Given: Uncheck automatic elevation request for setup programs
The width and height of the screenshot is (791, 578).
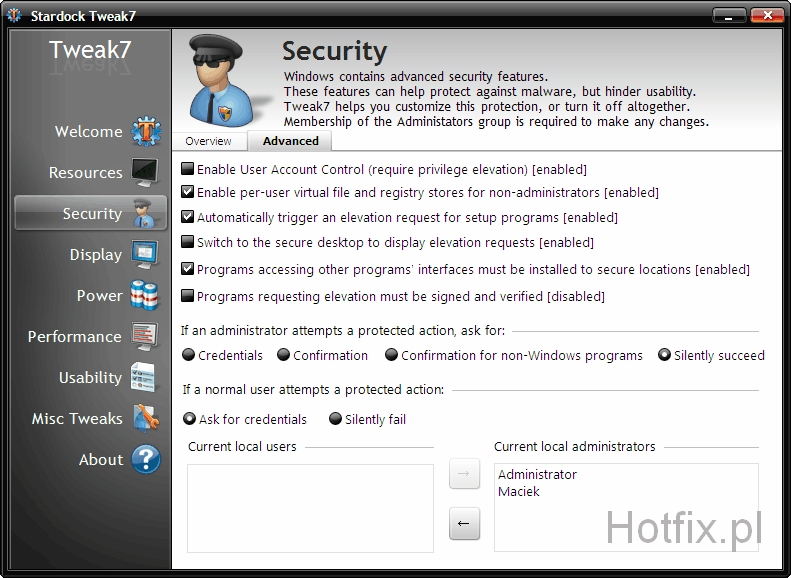Looking at the screenshot, I should coord(187,217).
